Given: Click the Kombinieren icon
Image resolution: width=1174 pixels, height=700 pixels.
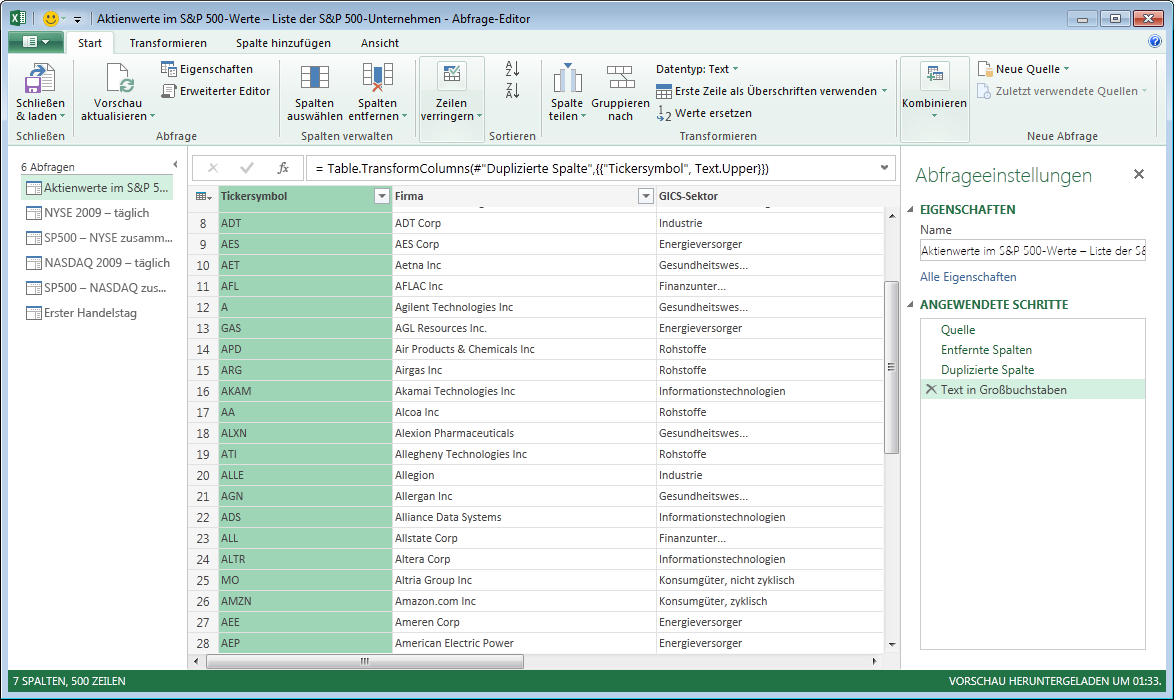Looking at the screenshot, I should (934, 76).
